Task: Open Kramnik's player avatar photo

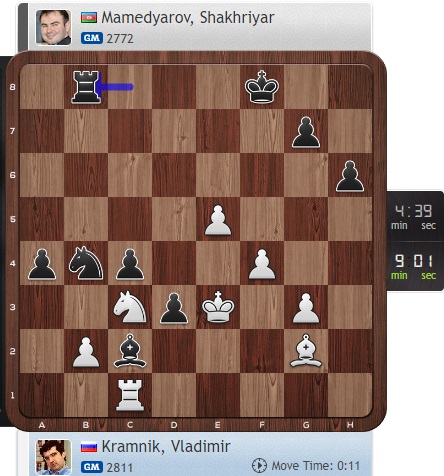Action: (x=53, y=457)
